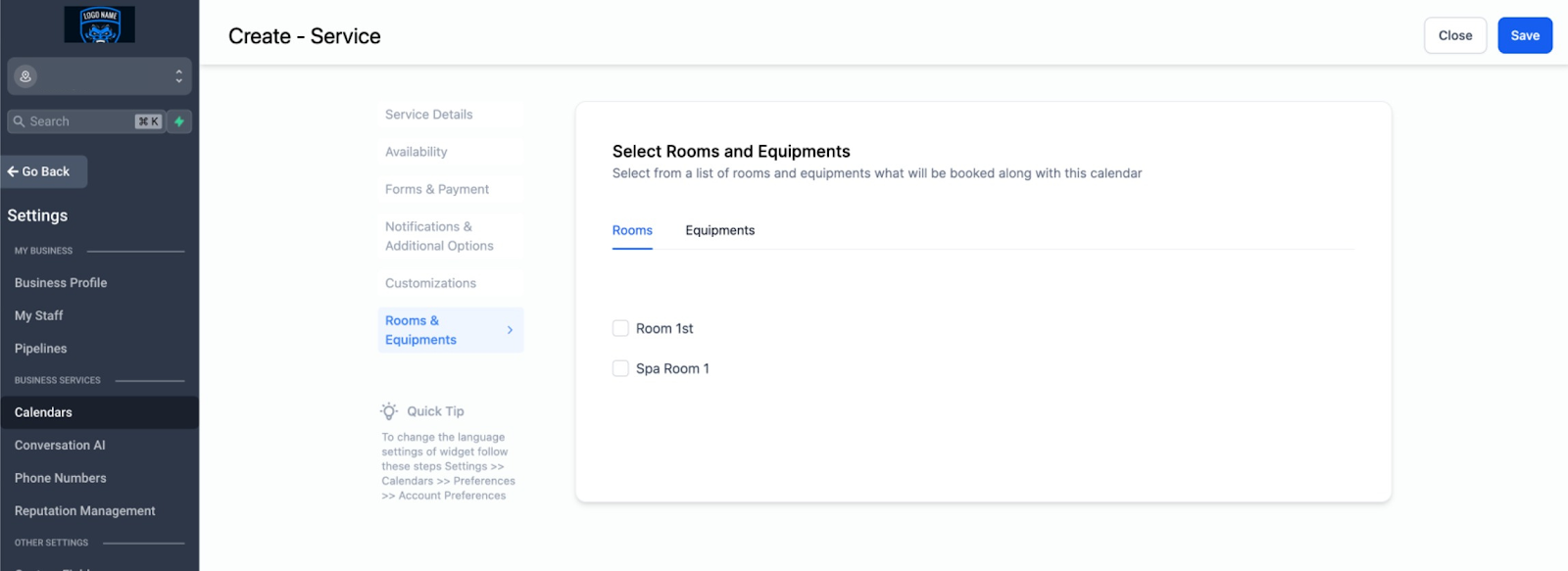The width and height of the screenshot is (1568, 571).
Task: Select Rooms & Equipments step
Action: click(x=451, y=330)
